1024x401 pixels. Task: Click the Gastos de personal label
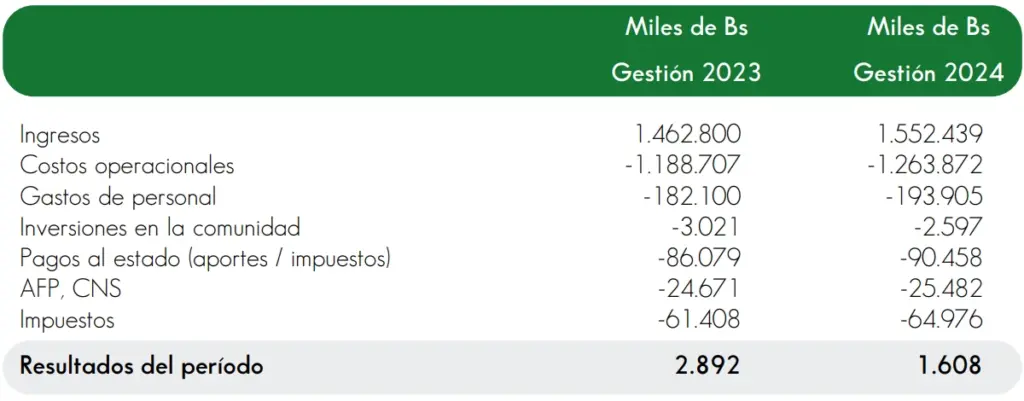(118, 197)
